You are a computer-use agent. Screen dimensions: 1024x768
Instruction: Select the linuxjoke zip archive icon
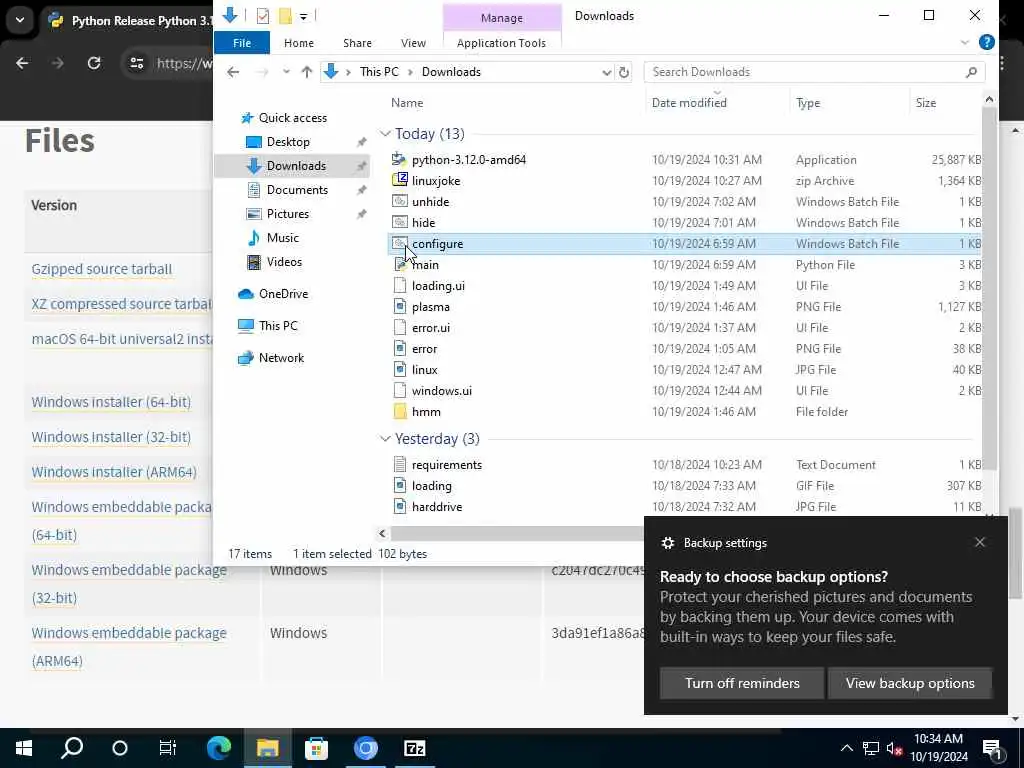click(399, 180)
